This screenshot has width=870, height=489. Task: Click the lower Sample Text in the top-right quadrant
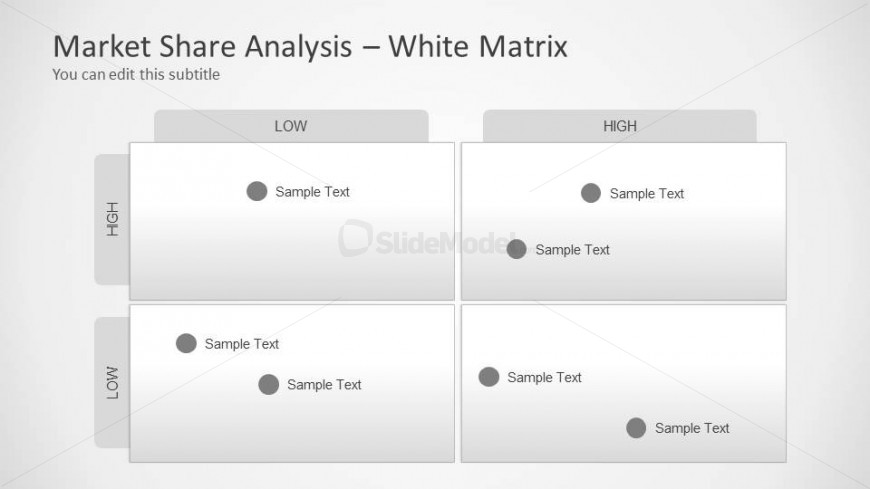(572, 250)
